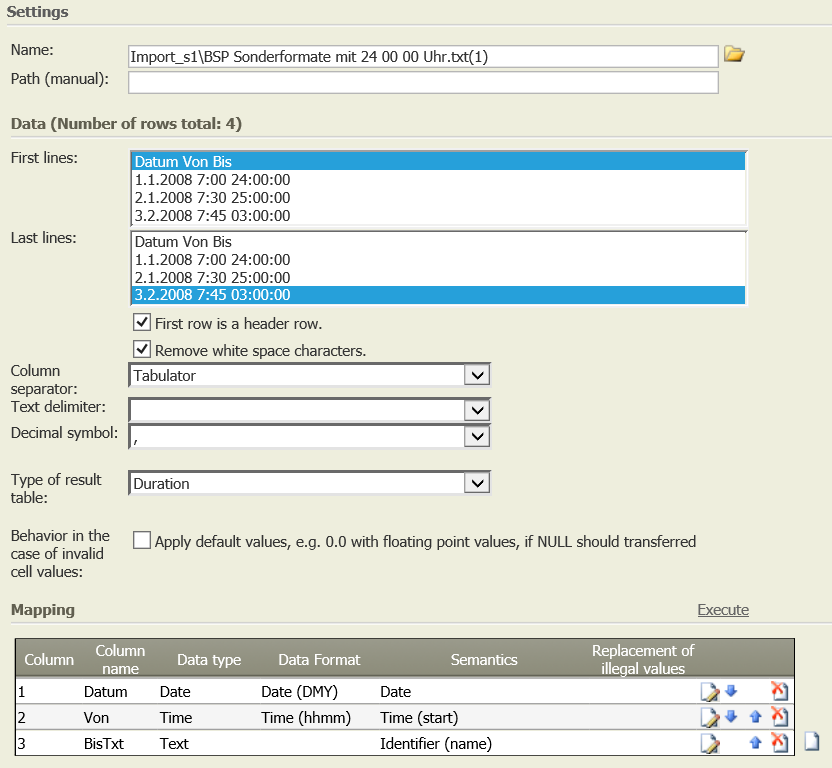Select '3.2.2008 7:45 03:00:00' in First lines
The image size is (832, 768).
pyautogui.click(x=438, y=216)
